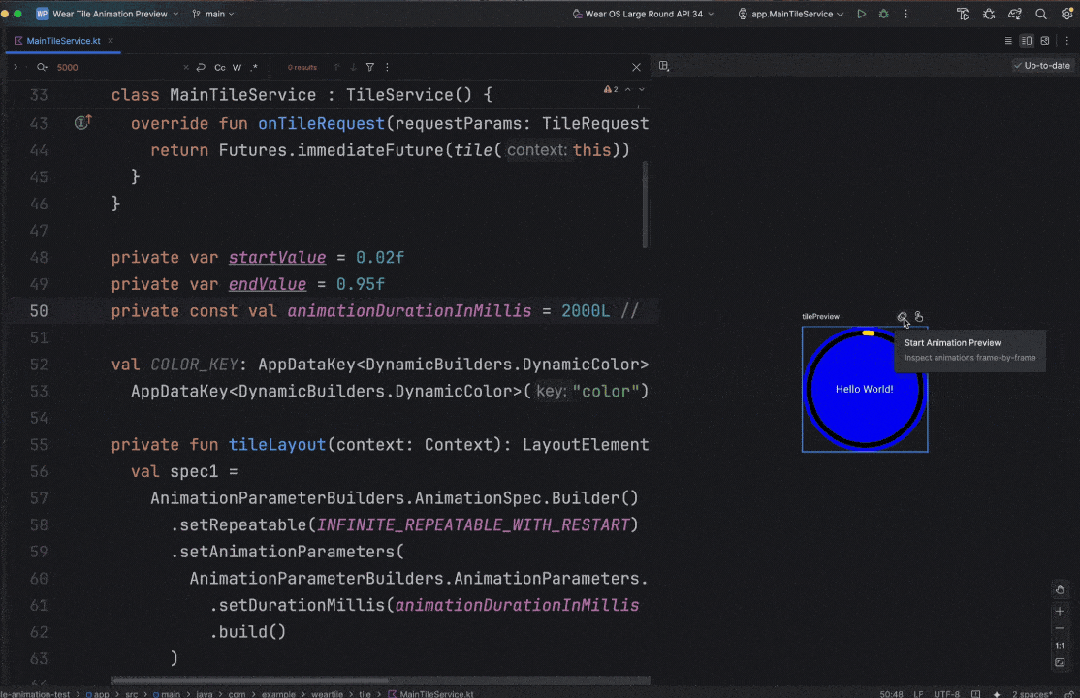
Task: Toggle match case (Cc) in search
Action: point(220,67)
